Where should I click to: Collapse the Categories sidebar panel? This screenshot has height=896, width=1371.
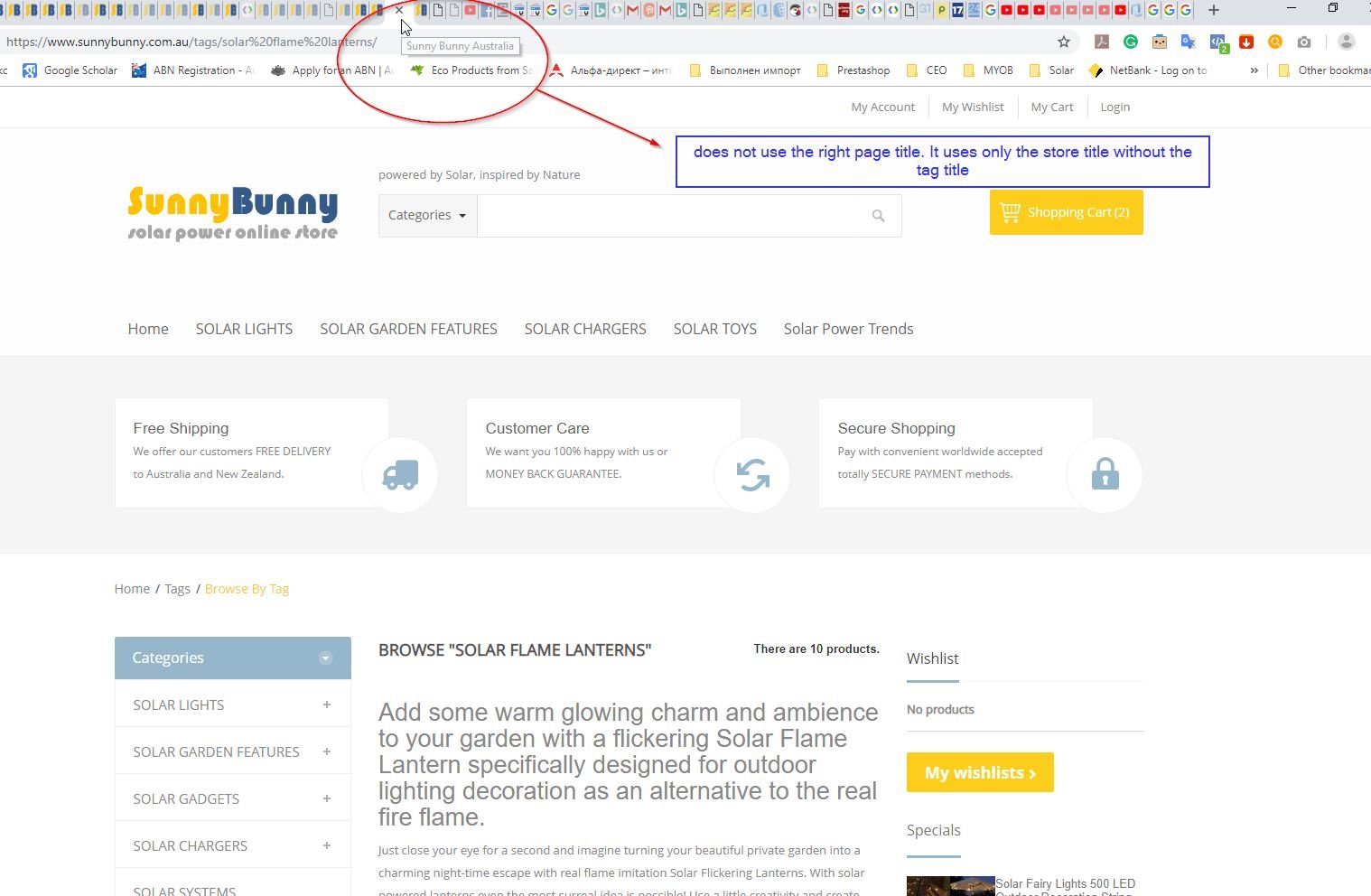point(326,658)
